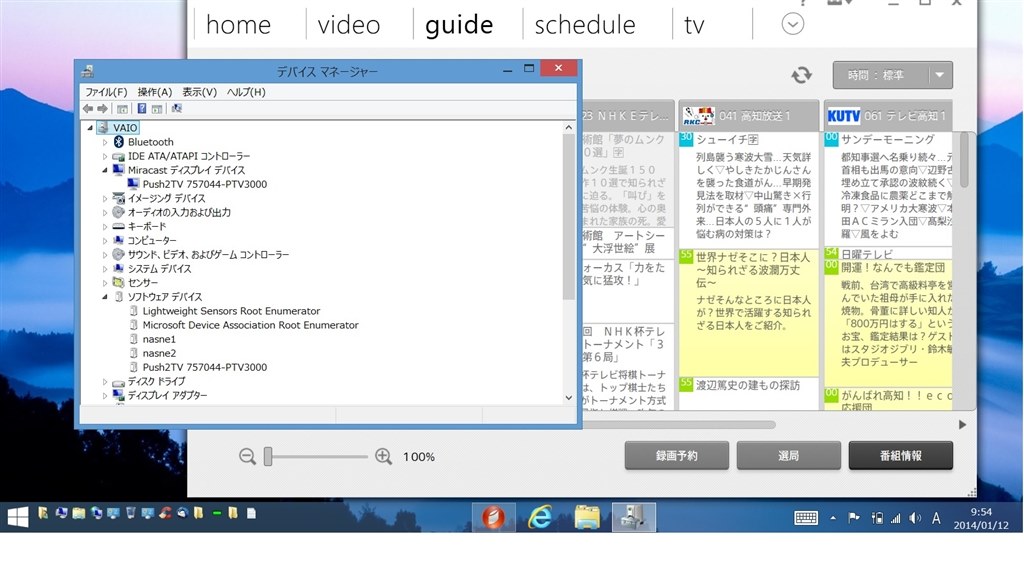Switch to the video tab in TV app
Screen dimensions: 1024x576
[349, 25]
